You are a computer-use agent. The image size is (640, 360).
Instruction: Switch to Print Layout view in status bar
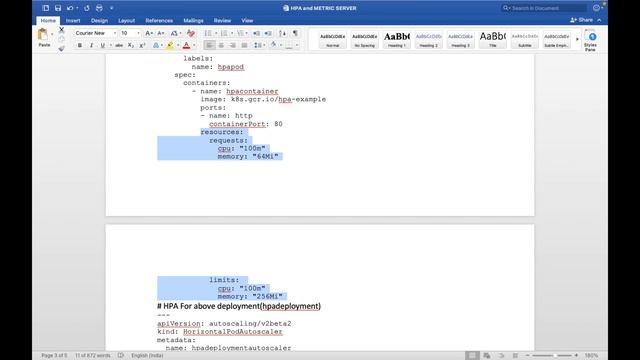click(x=472, y=356)
